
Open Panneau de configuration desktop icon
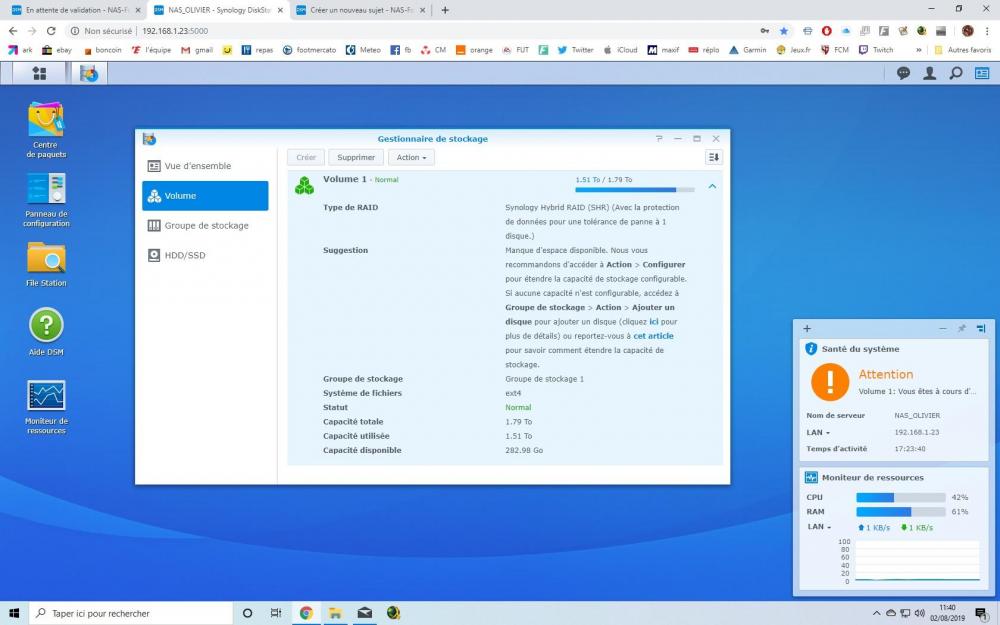click(46, 190)
